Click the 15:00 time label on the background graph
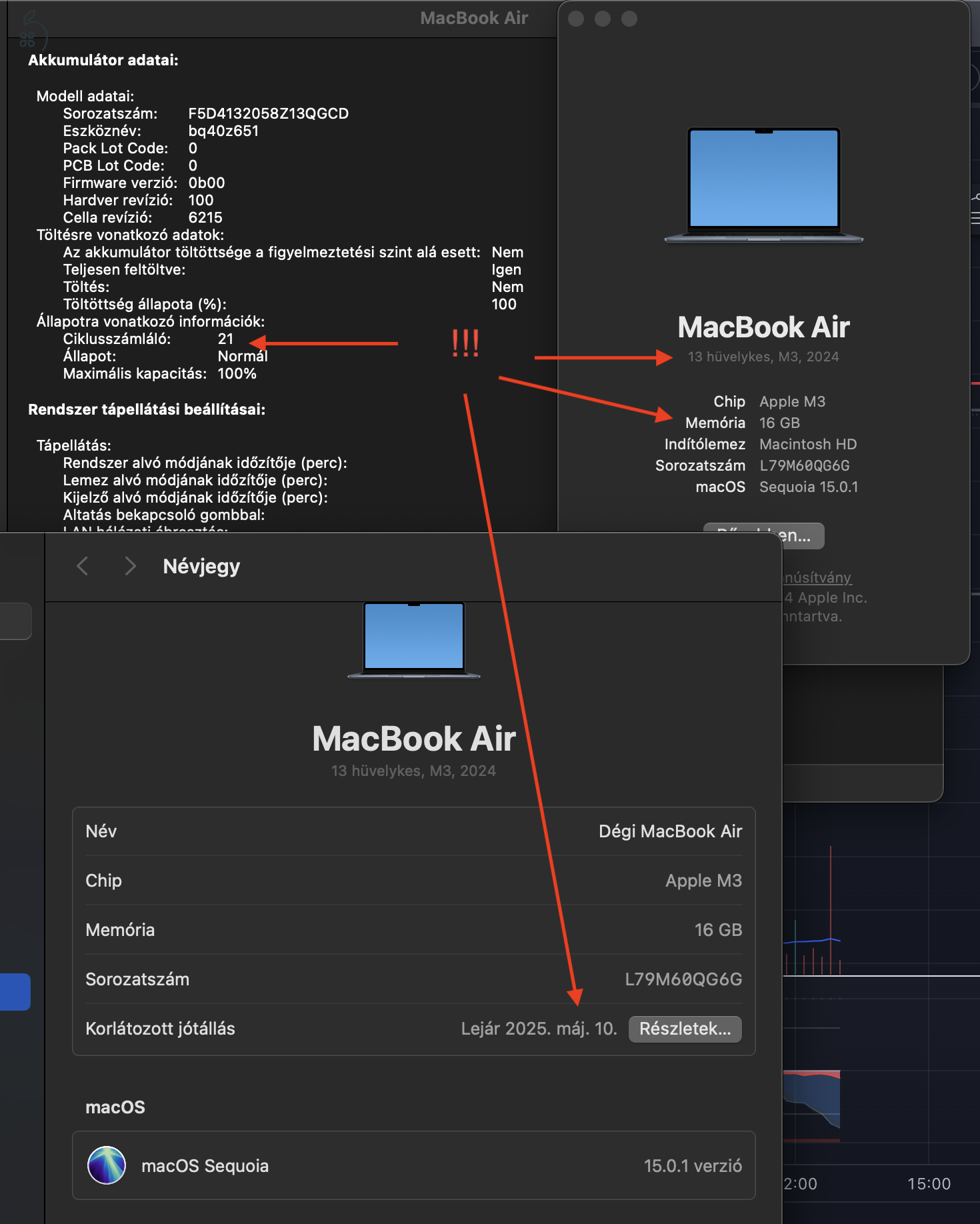Image resolution: width=980 pixels, height=1224 pixels. [929, 1184]
